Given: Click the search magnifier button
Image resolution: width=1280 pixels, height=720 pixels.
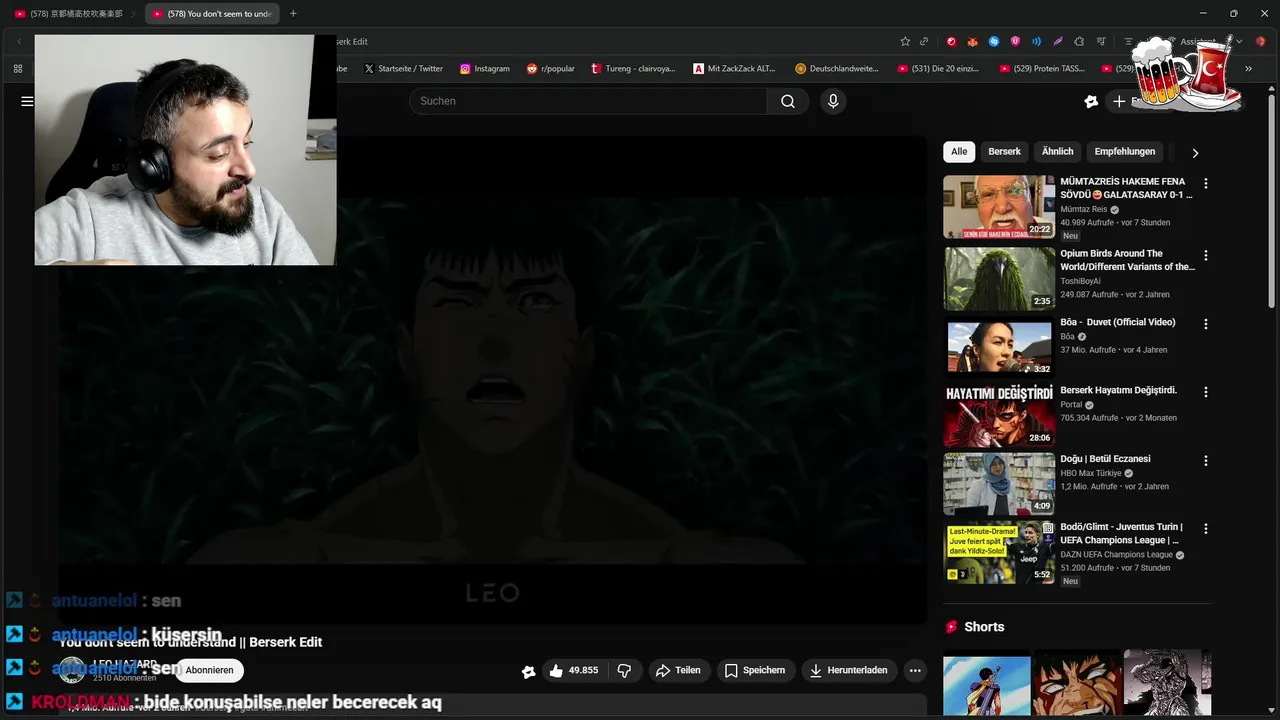Looking at the screenshot, I should tap(788, 101).
